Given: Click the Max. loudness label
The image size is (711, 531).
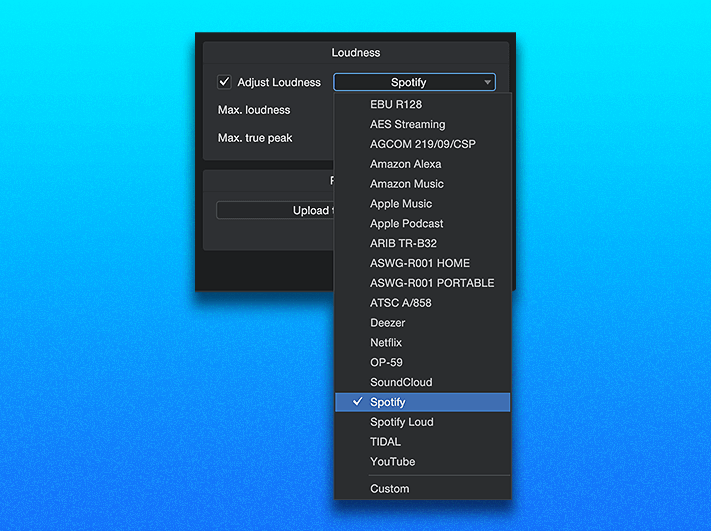Looking at the screenshot, I should [254, 110].
